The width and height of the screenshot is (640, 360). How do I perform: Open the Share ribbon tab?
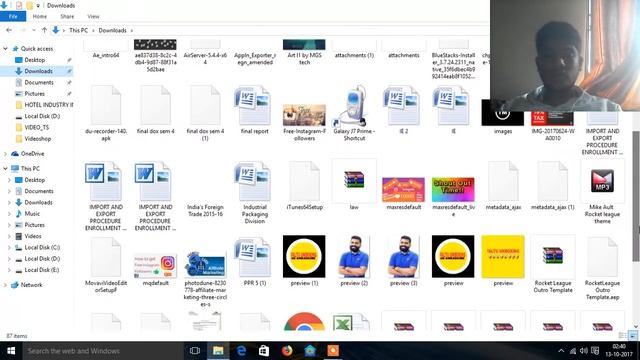click(67, 16)
